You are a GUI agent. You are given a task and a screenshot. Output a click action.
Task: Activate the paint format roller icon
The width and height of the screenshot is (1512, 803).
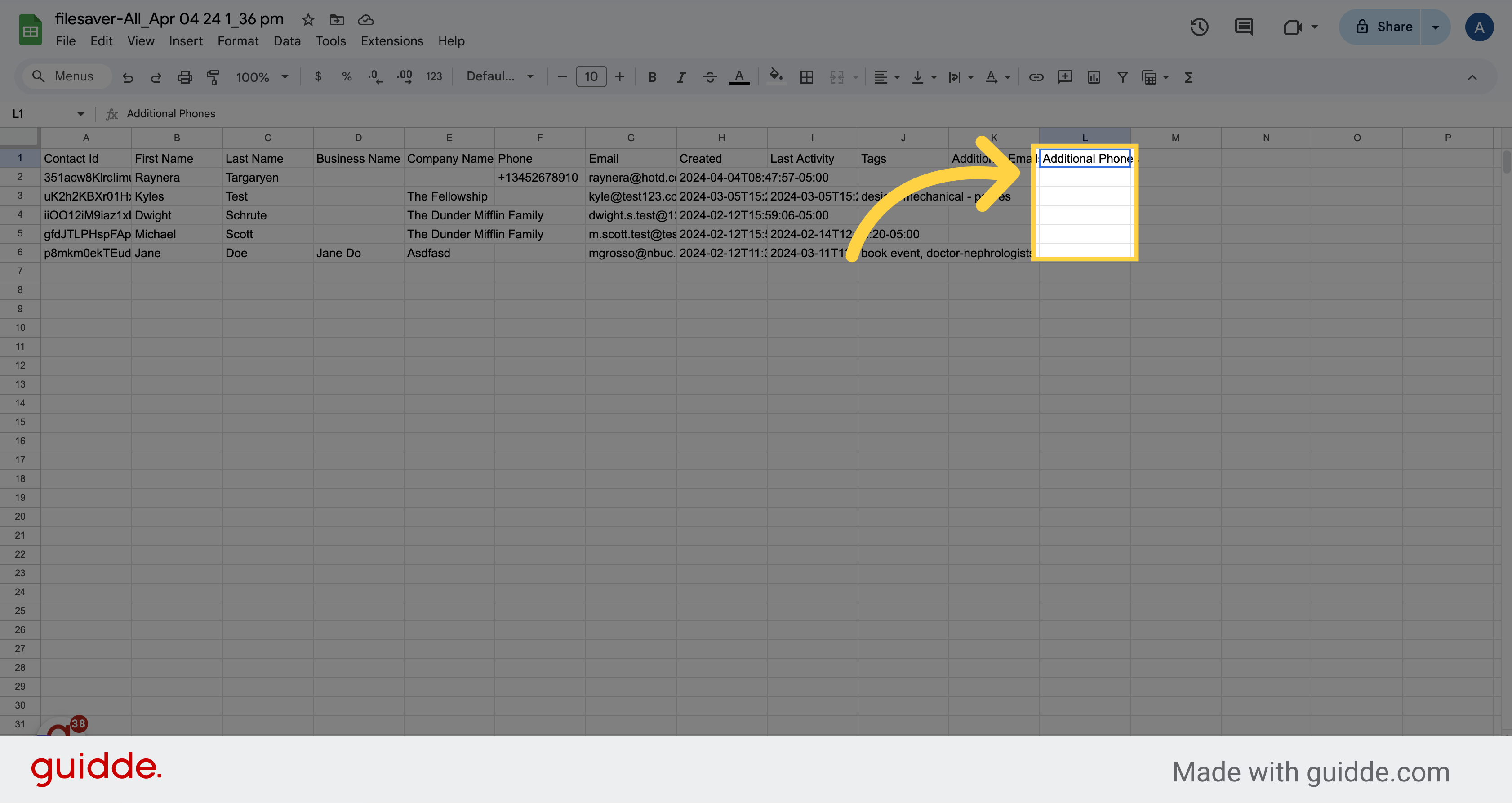[213, 77]
